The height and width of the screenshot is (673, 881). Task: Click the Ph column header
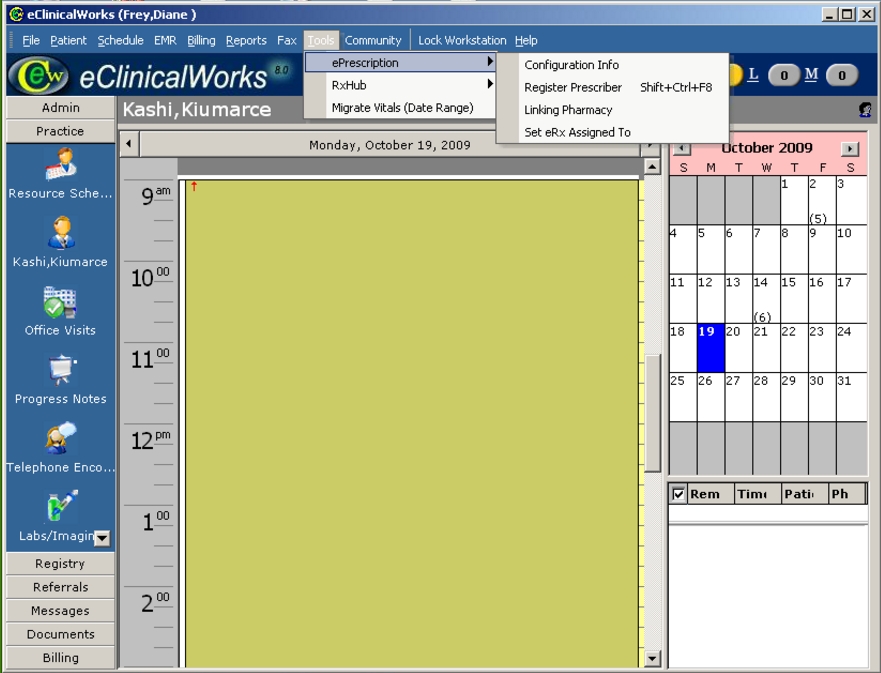(x=847, y=494)
